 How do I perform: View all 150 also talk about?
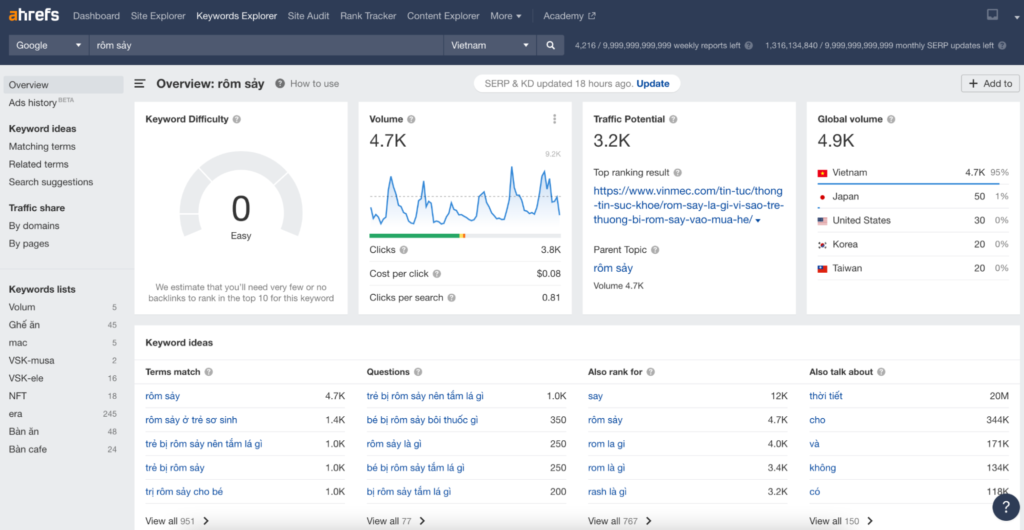[841, 521]
